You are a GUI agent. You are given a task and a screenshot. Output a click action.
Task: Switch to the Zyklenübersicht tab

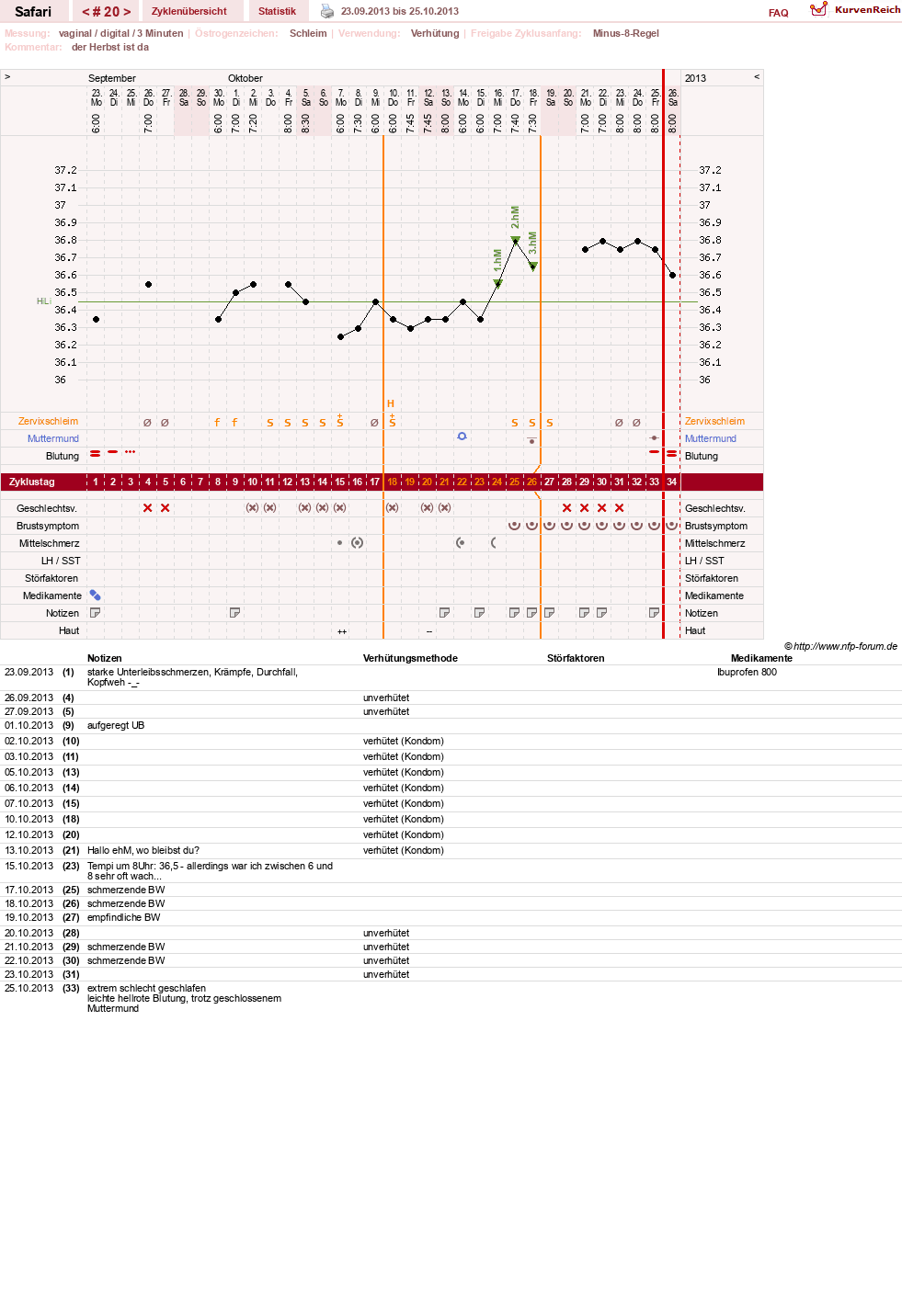pyautogui.click(x=188, y=11)
